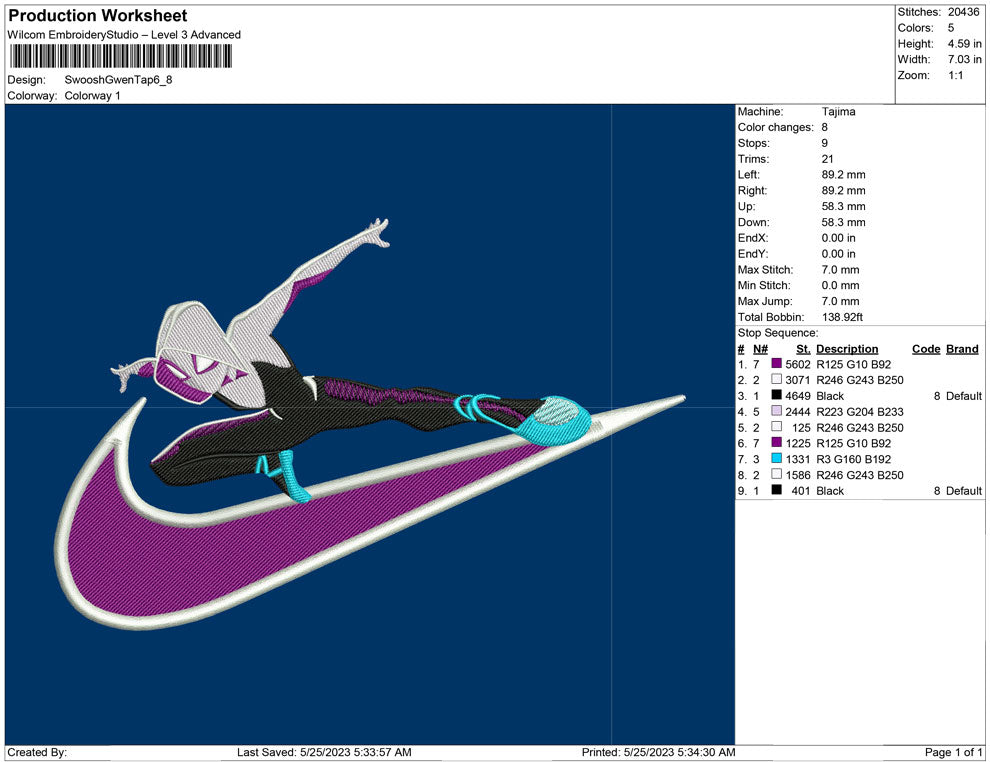Click 'Default' brand in stop row 9
Viewport: 990px width, 762px height.
[x=963, y=491]
